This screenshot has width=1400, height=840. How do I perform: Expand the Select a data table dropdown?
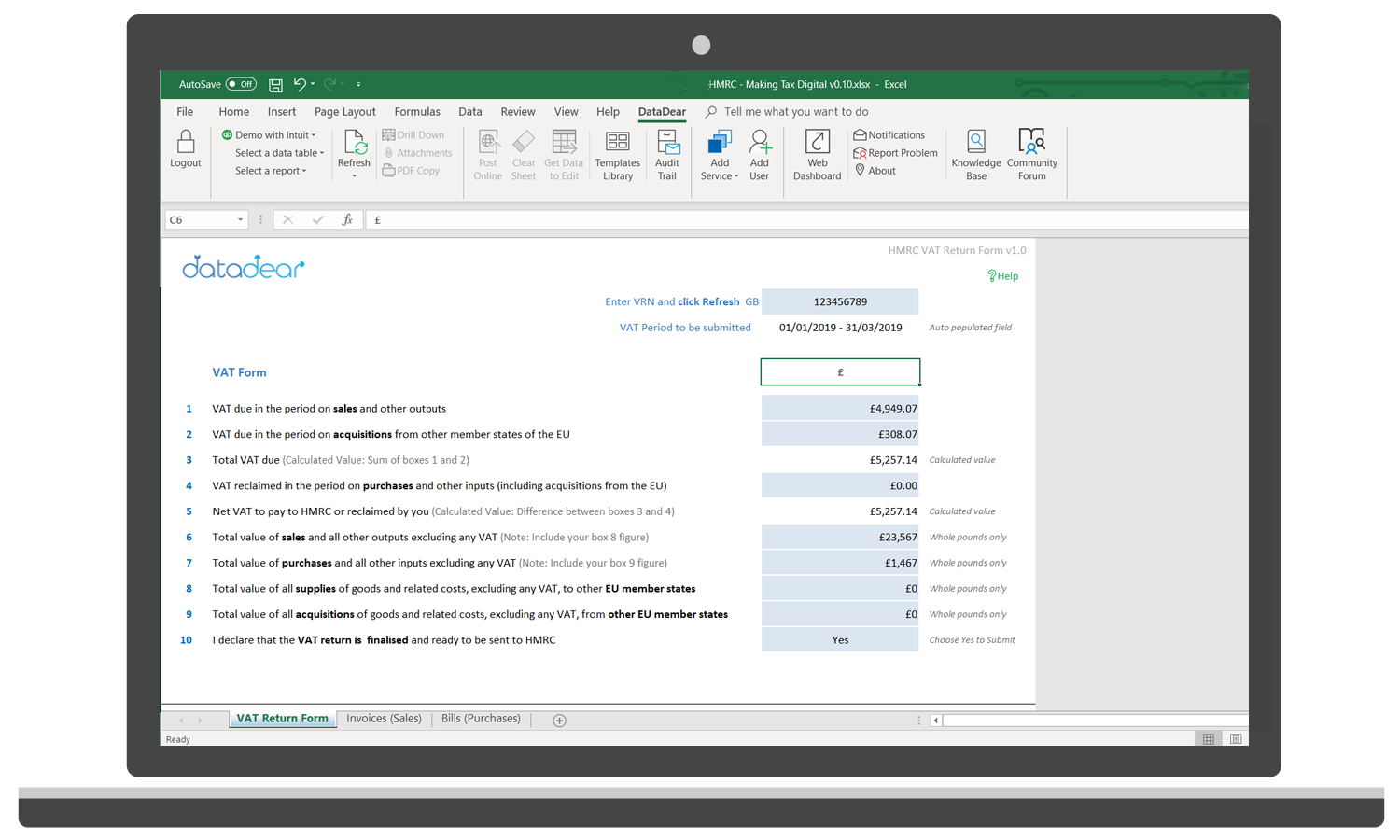coord(279,153)
